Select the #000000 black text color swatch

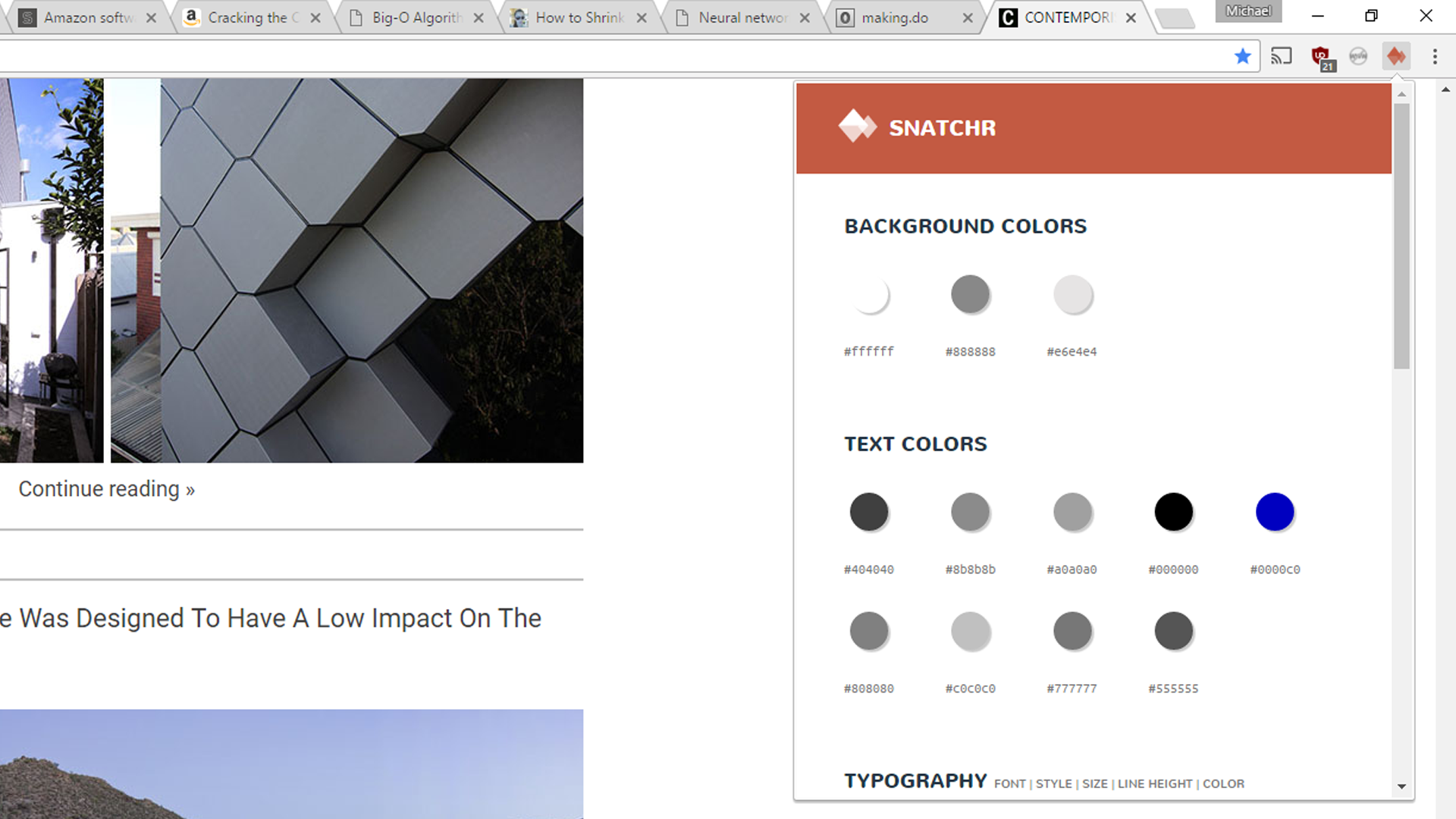(1173, 512)
